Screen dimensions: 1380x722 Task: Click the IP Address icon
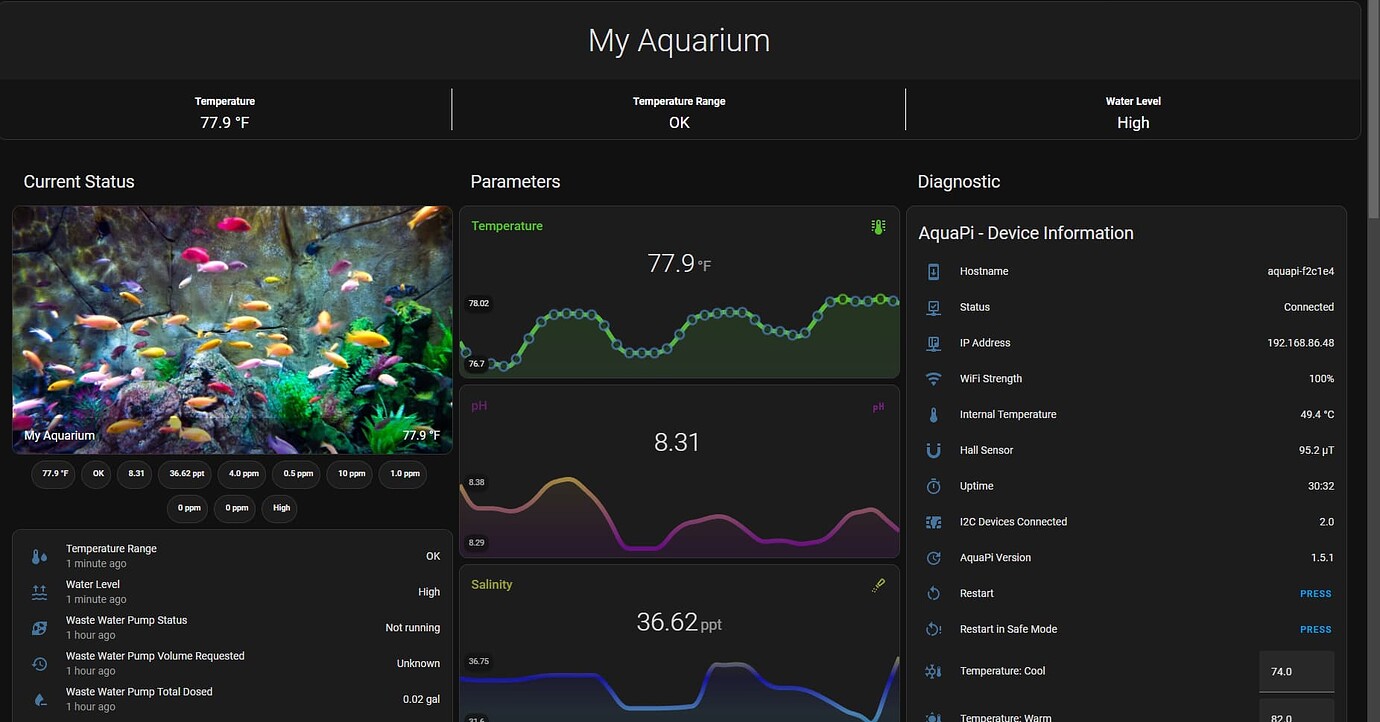click(x=933, y=342)
